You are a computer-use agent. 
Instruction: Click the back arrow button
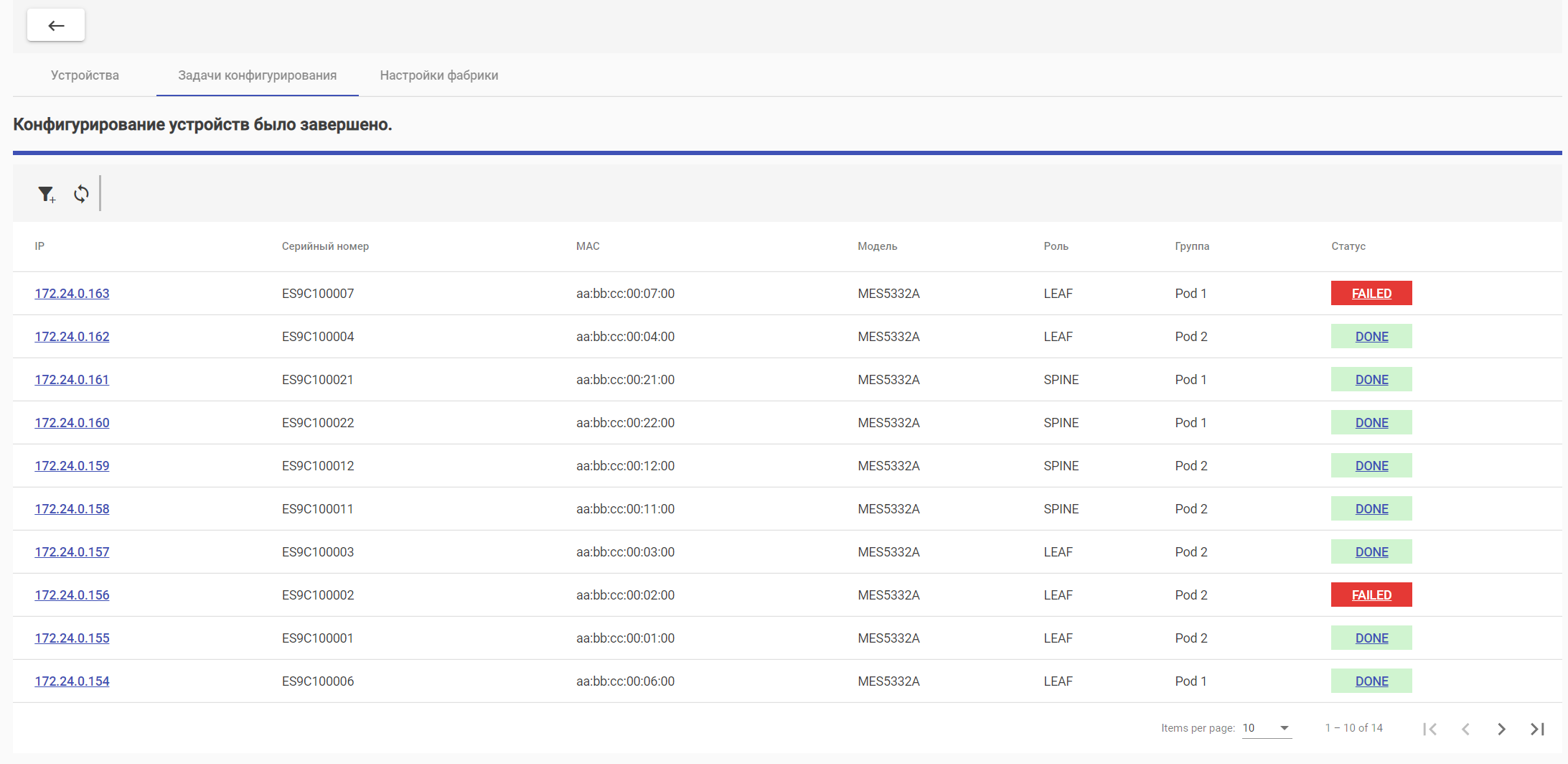coord(56,26)
